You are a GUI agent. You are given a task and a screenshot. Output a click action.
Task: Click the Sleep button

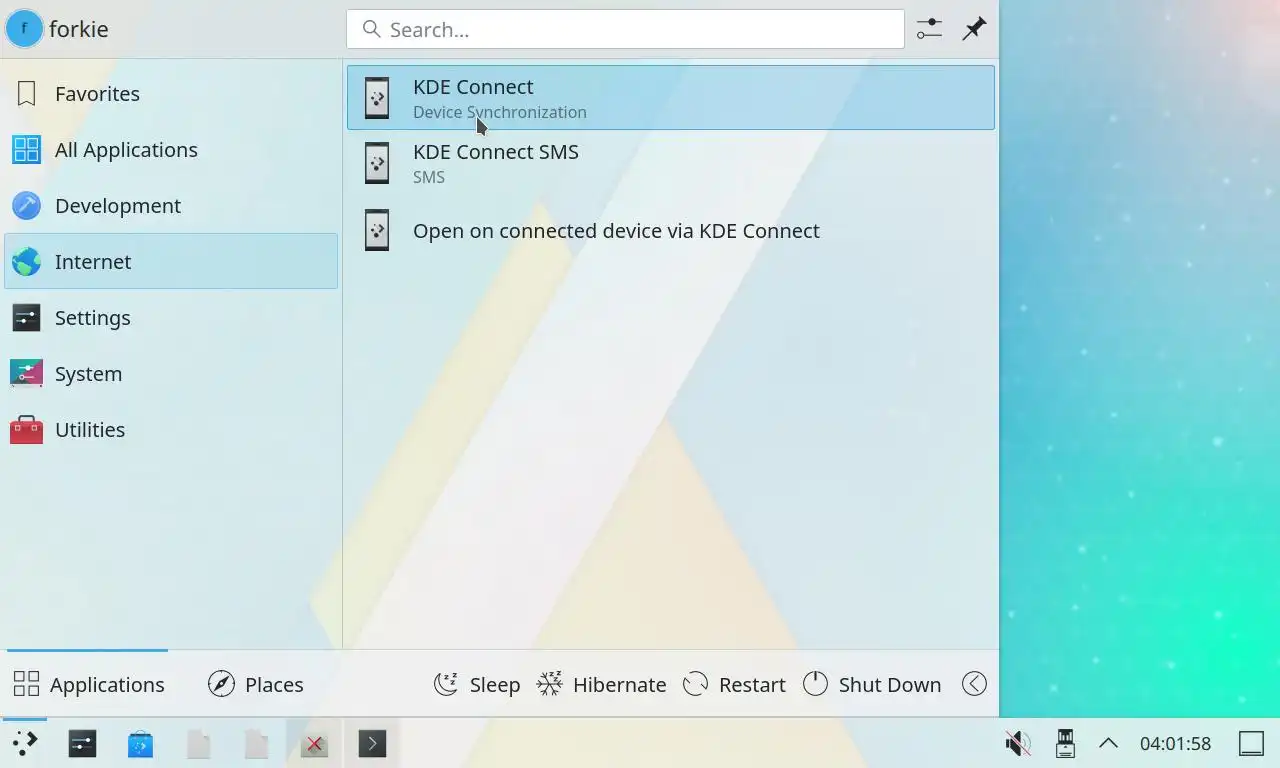477,684
